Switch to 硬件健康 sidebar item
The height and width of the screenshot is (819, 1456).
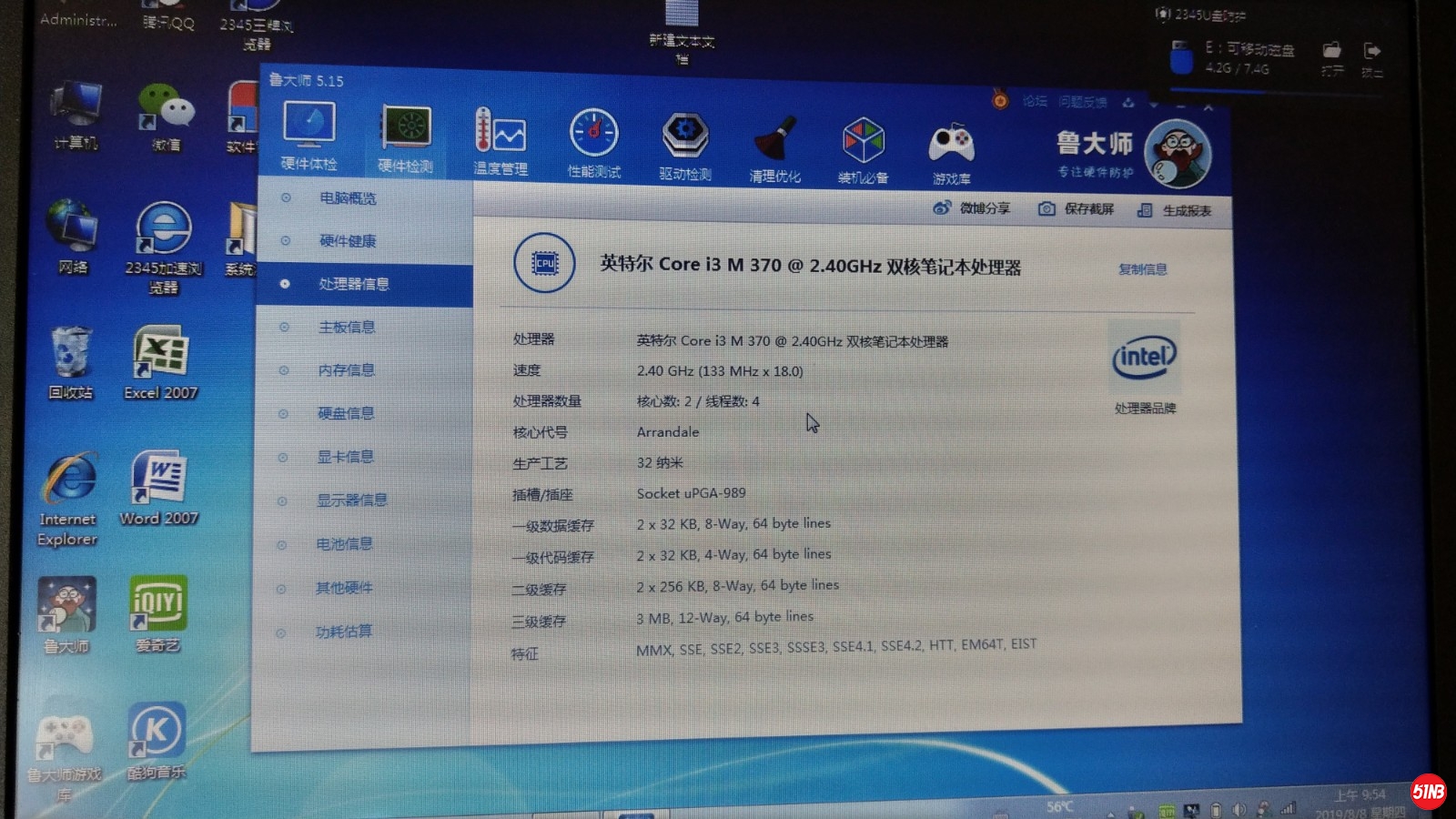click(x=347, y=241)
